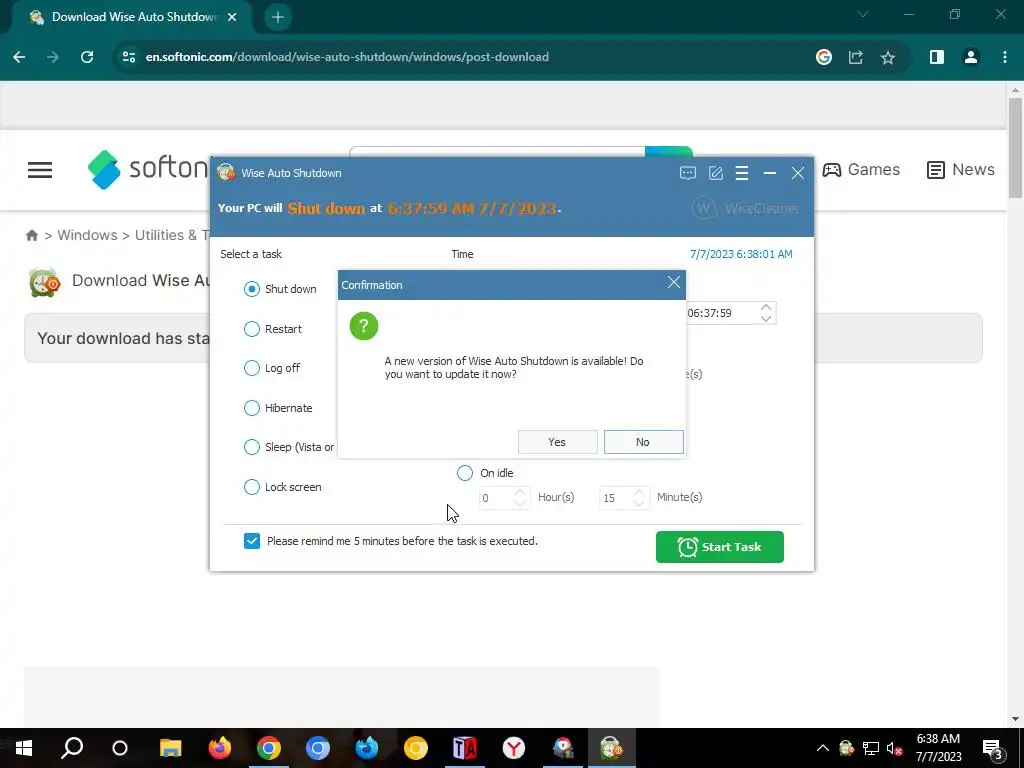Increase idle Hour(s) with up arrow
This screenshot has width=1024, height=768.
point(520,492)
